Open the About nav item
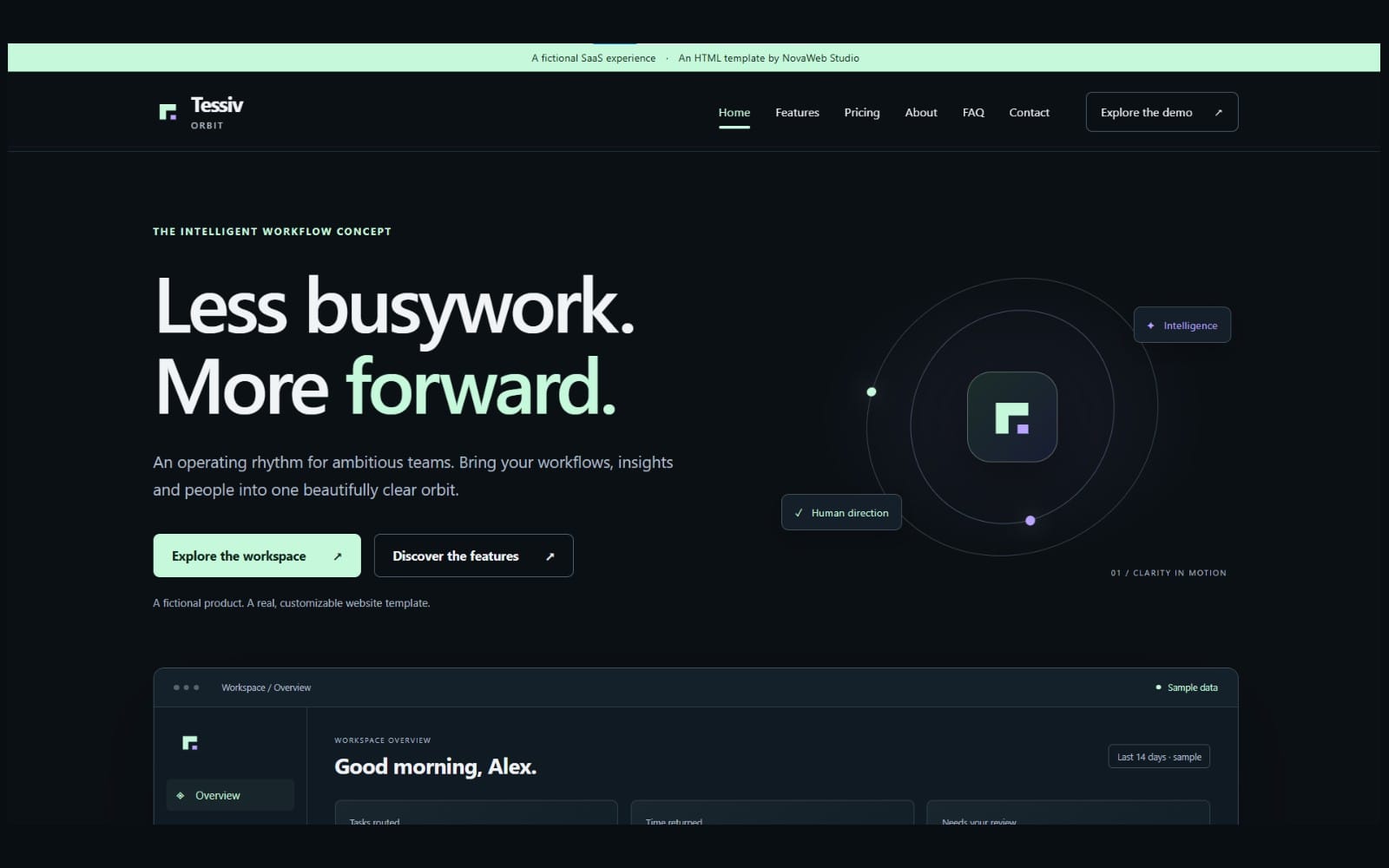This screenshot has width=1389, height=868. (921, 112)
